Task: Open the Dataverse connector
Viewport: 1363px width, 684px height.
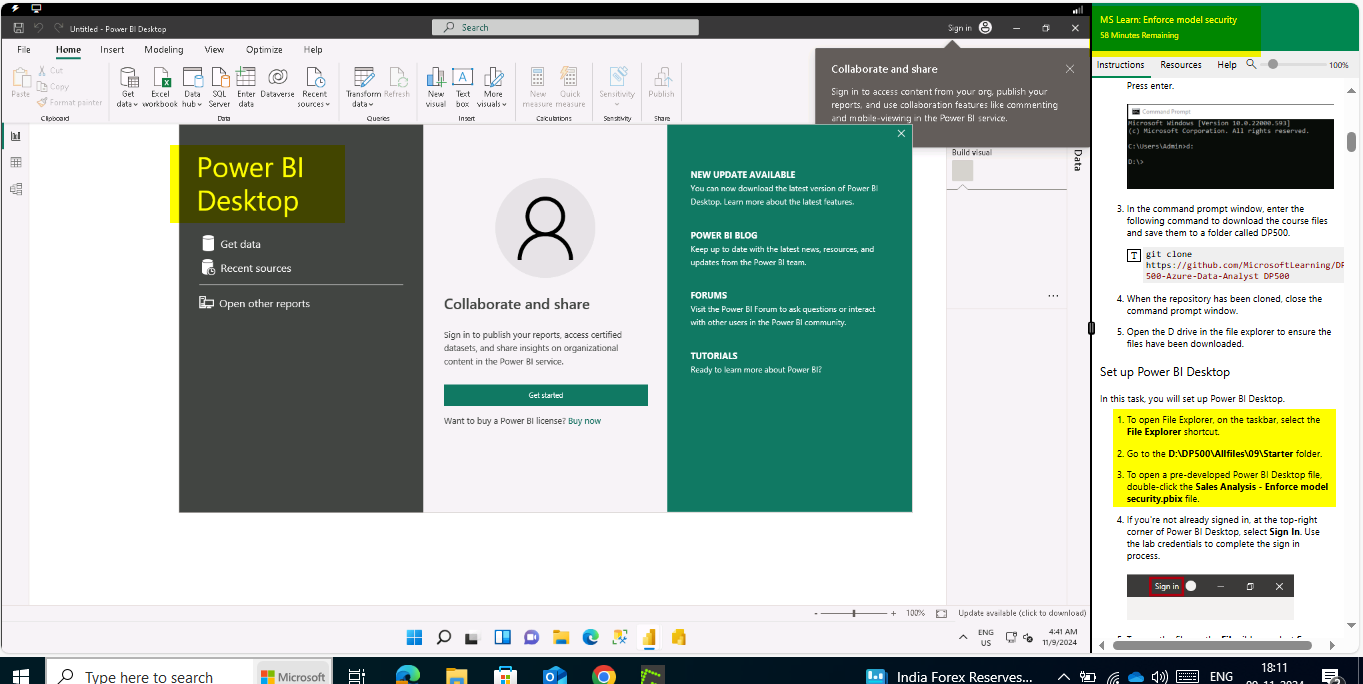Action: (277, 84)
